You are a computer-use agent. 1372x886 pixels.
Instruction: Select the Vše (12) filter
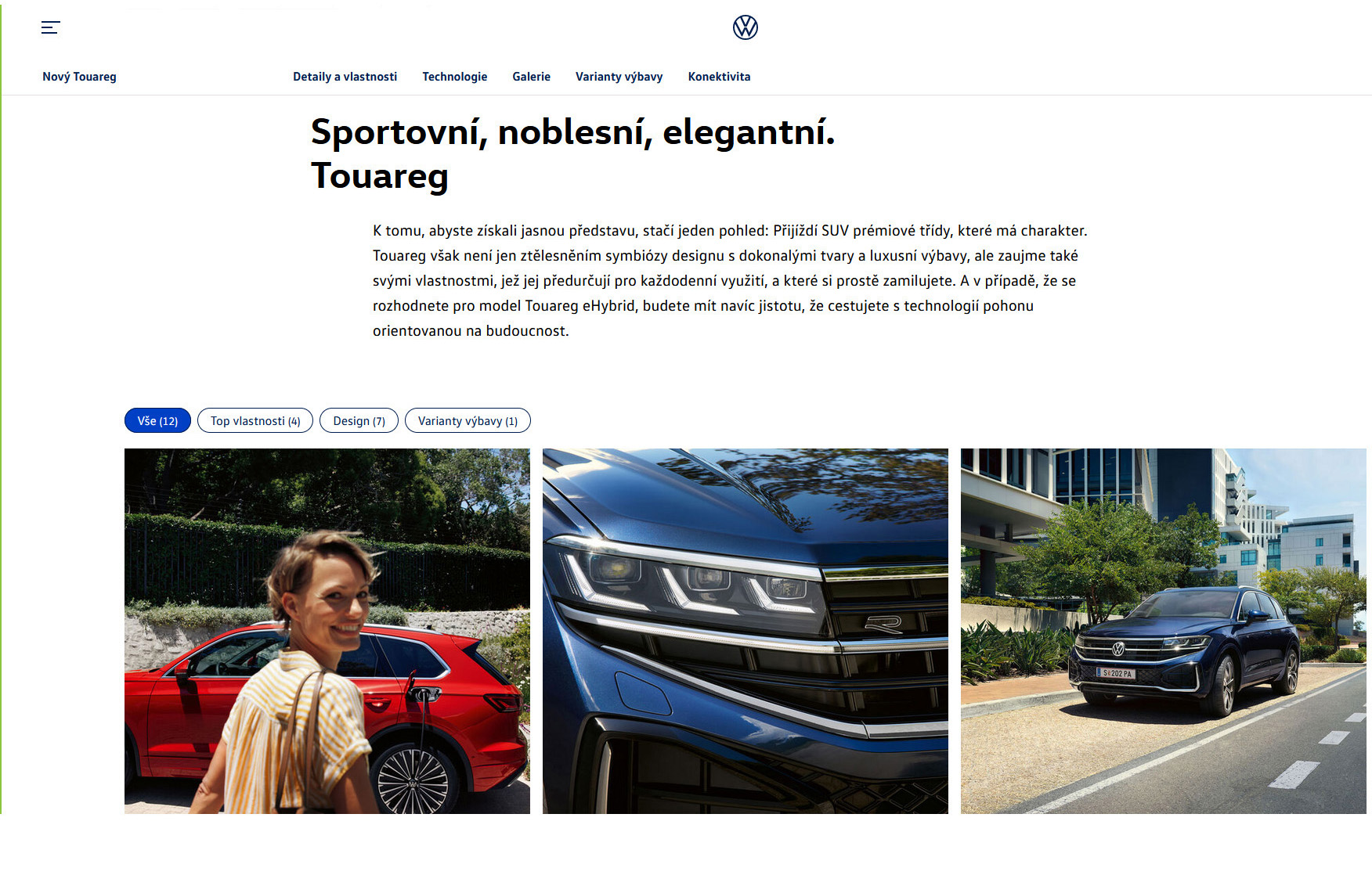point(157,420)
